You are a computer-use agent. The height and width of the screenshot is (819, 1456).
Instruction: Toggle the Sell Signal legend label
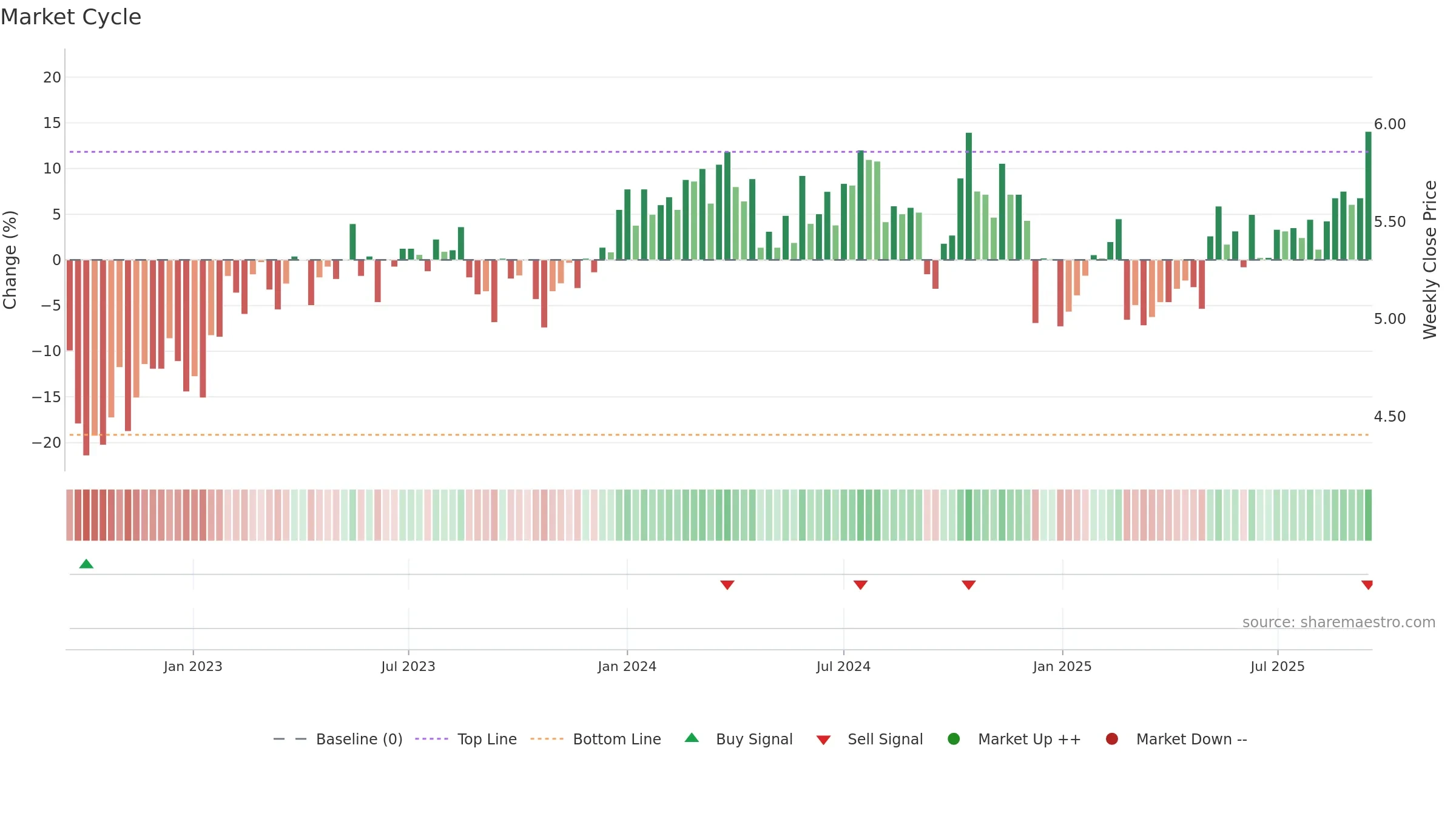pyautogui.click(x=885, y=739)
